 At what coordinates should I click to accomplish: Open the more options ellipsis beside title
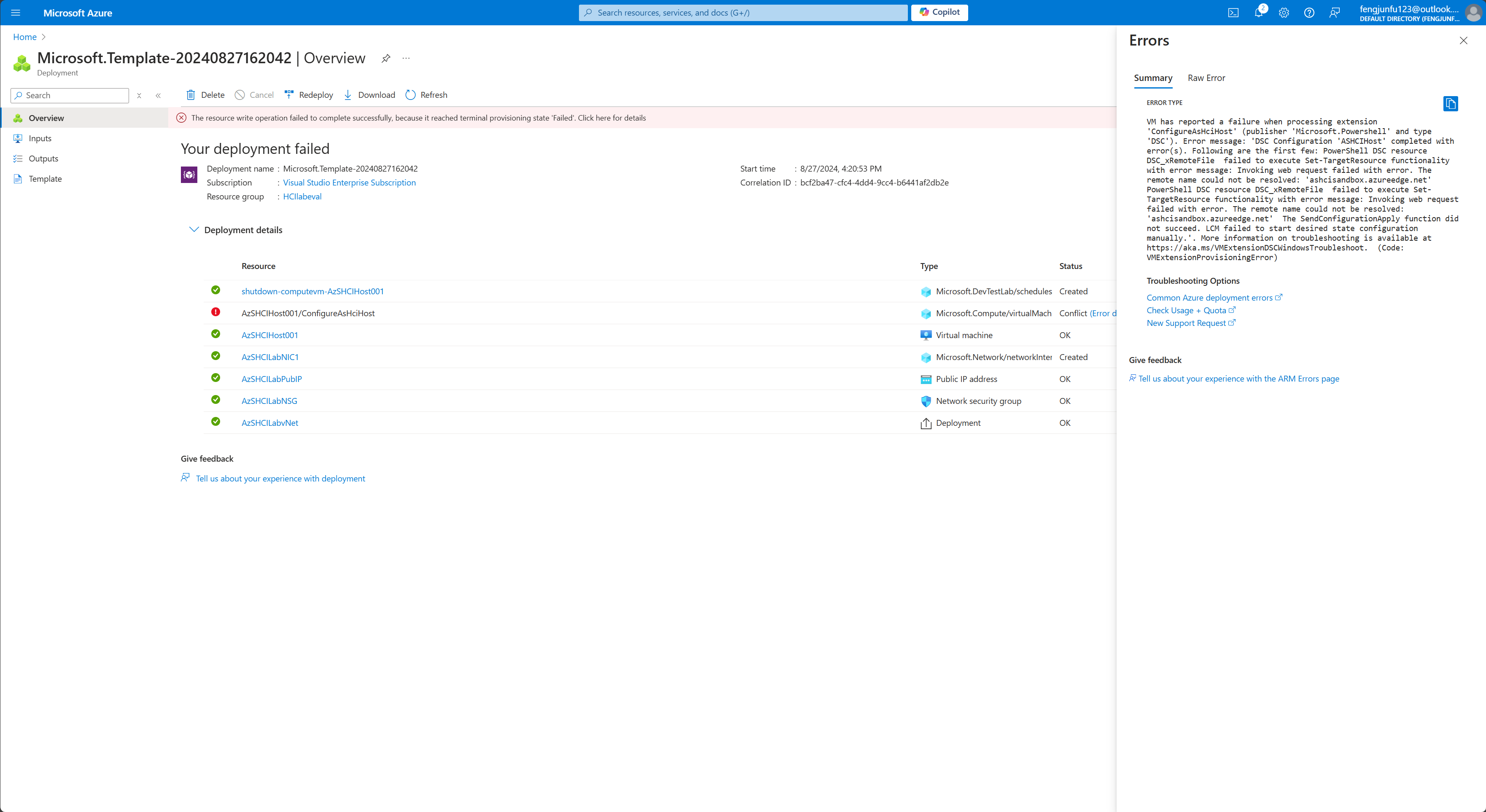pos(406,58)
